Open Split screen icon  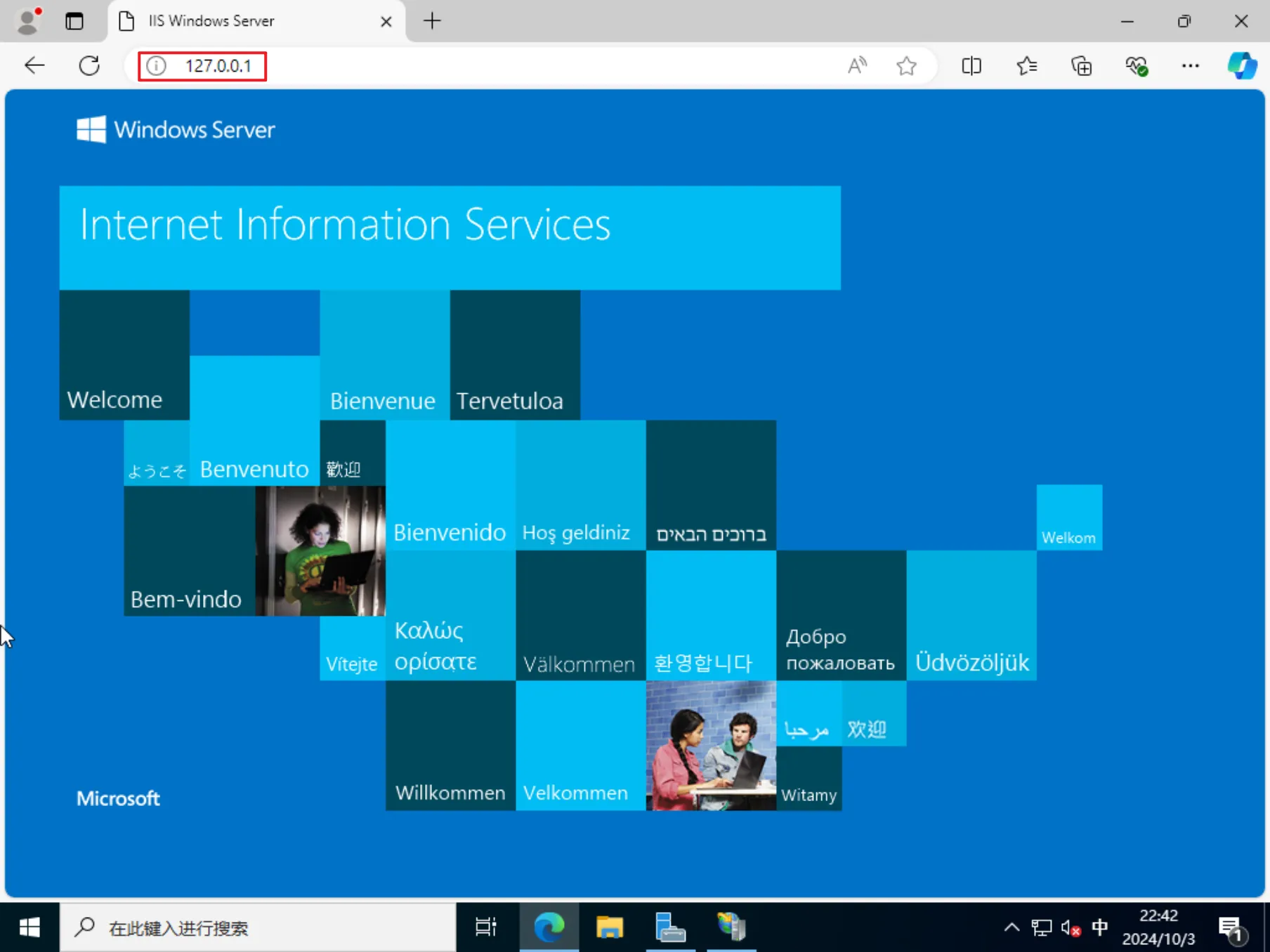971,66
